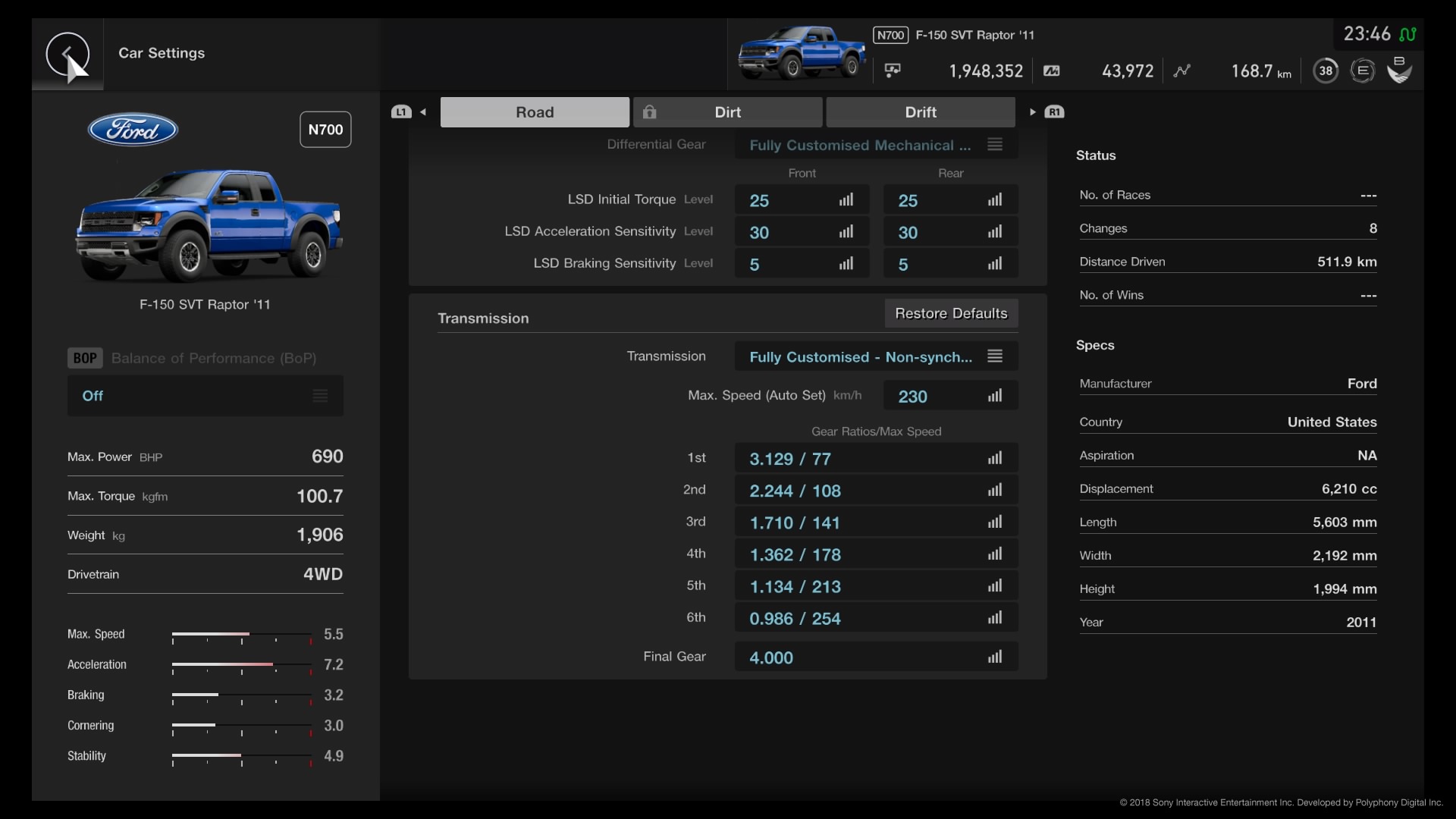Click the Displacement 6,210 cc value

[x=1349, y=489]
